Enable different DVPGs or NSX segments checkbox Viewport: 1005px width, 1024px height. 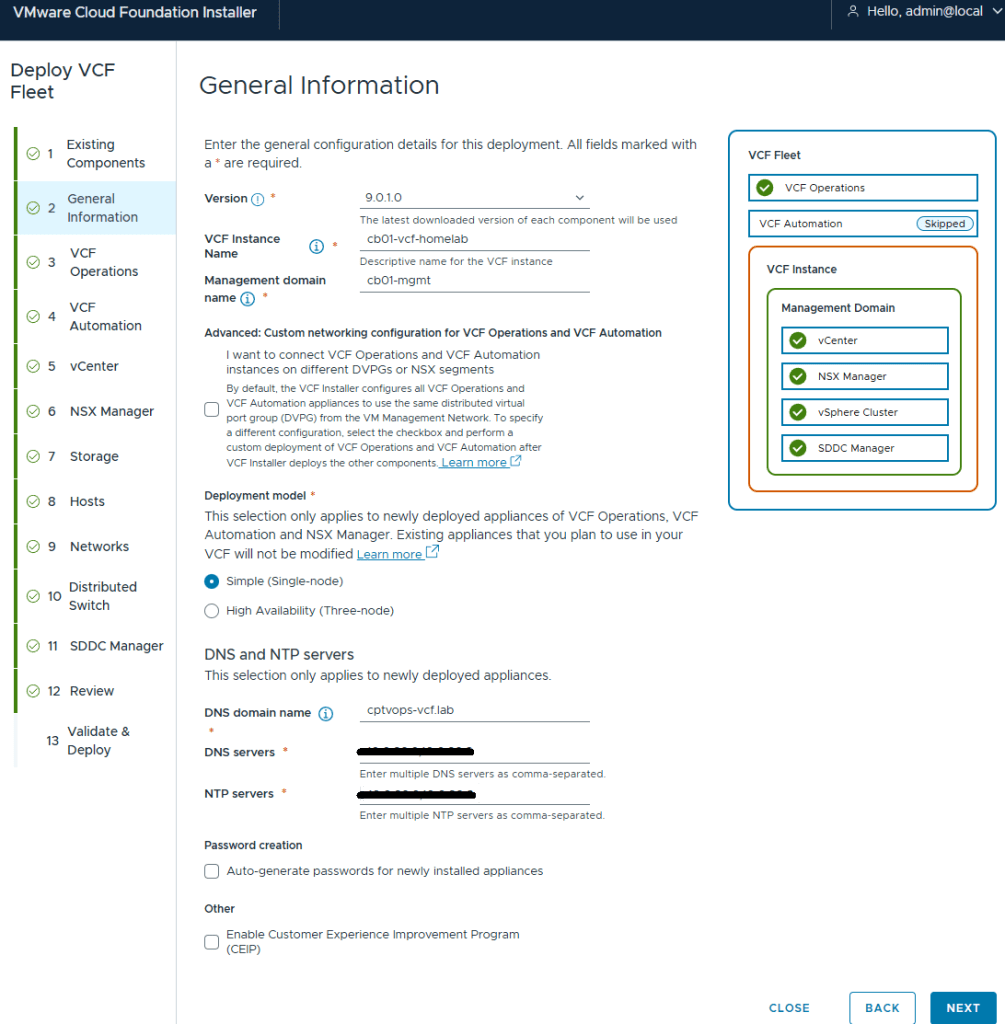coord(211,409)
